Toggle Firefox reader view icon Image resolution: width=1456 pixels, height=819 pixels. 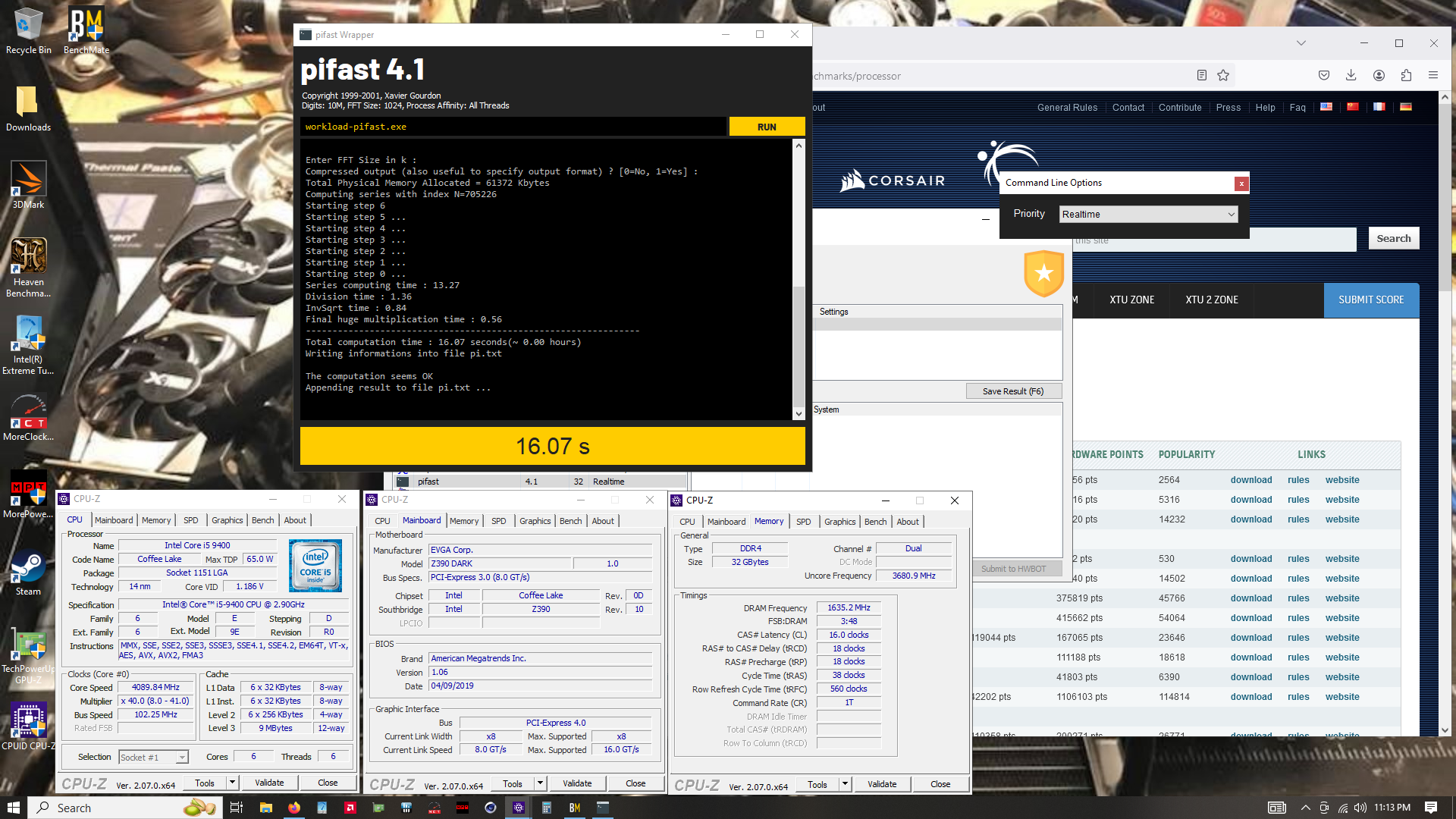pyautogui.click(x=1202, y=75)
